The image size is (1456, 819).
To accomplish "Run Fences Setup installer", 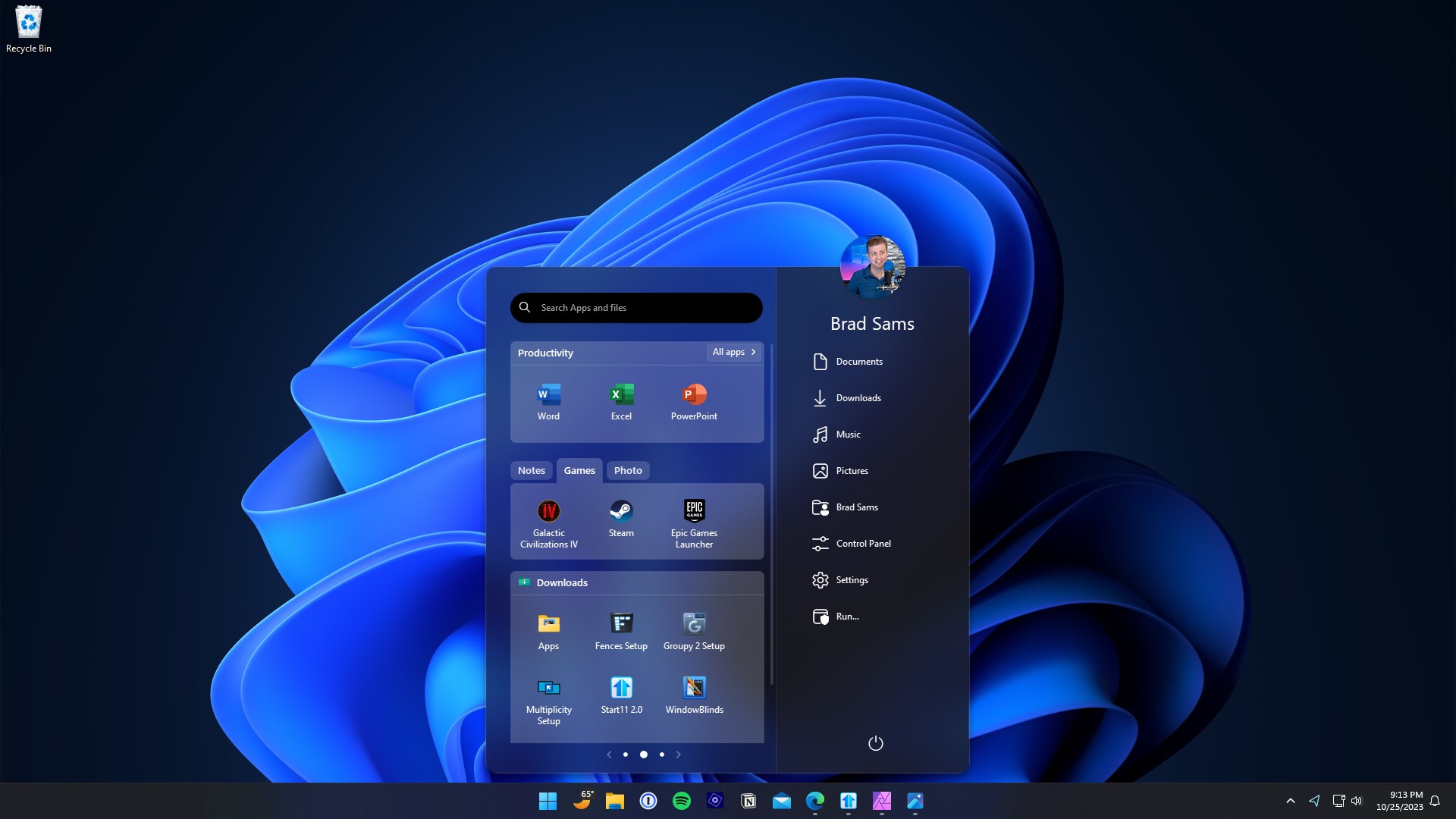I will [621, 632].
